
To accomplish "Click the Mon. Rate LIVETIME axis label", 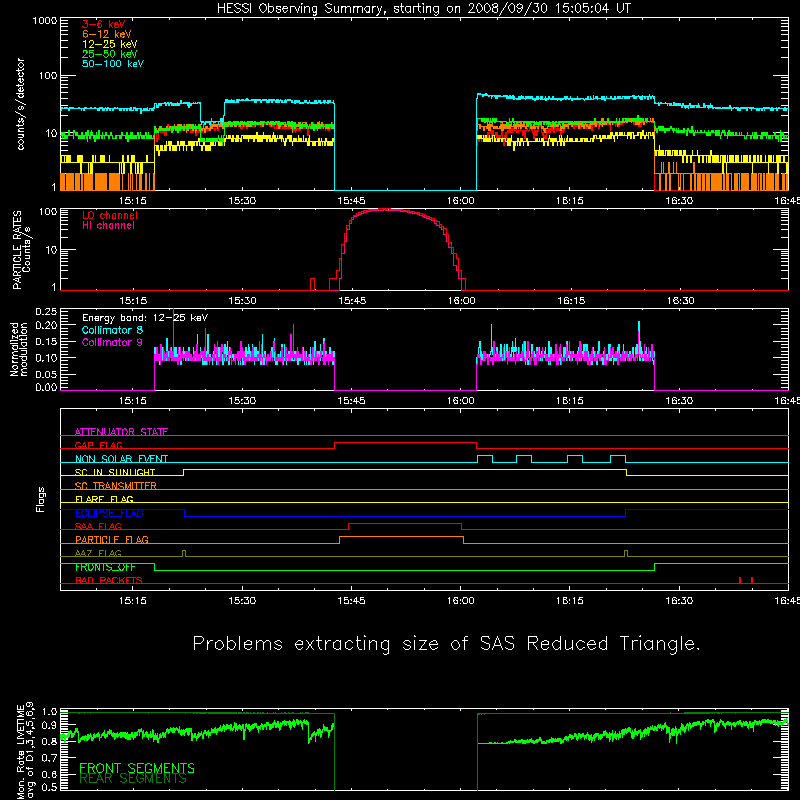I will [25, 750].
